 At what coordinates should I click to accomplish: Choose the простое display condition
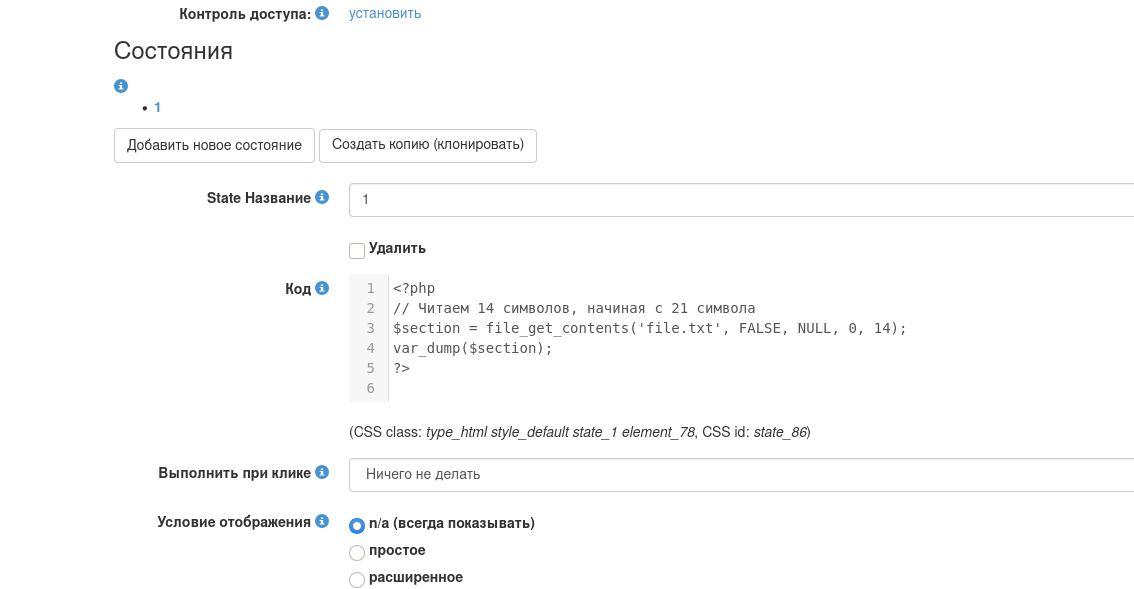(x=357, y=552)
